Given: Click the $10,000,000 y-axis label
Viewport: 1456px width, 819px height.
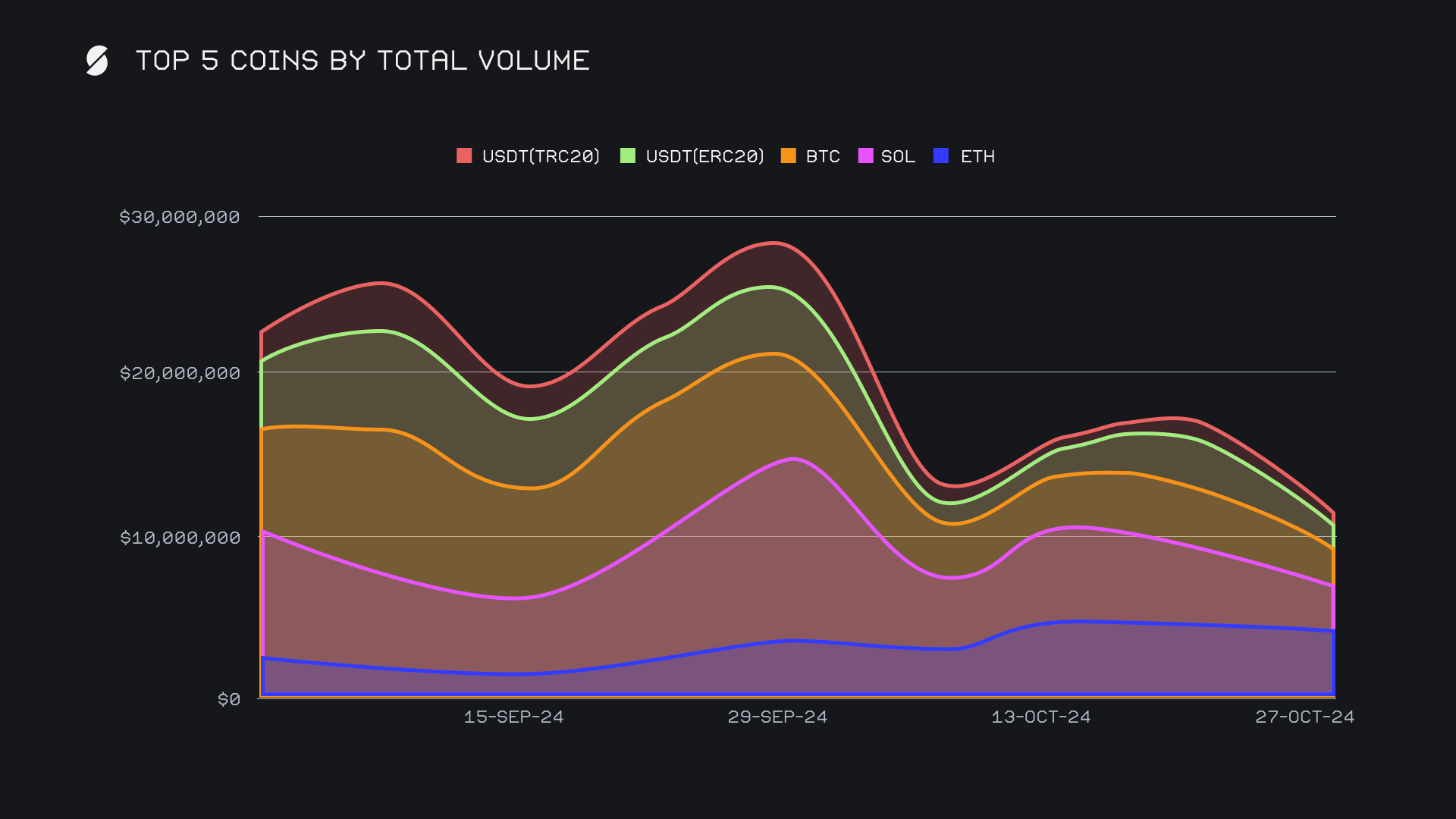Looking at the screenshot, I should click(180, 538).
